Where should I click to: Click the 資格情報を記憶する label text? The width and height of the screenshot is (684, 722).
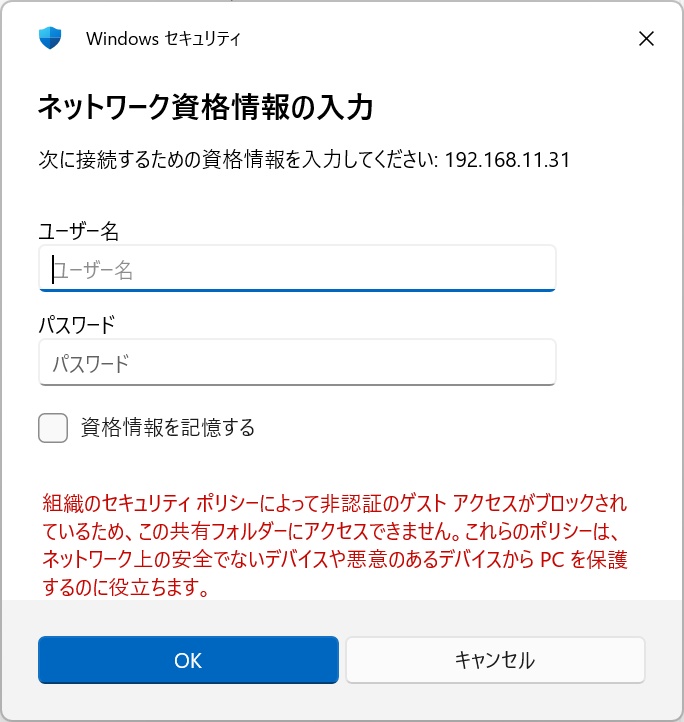[x=168, y=428]
